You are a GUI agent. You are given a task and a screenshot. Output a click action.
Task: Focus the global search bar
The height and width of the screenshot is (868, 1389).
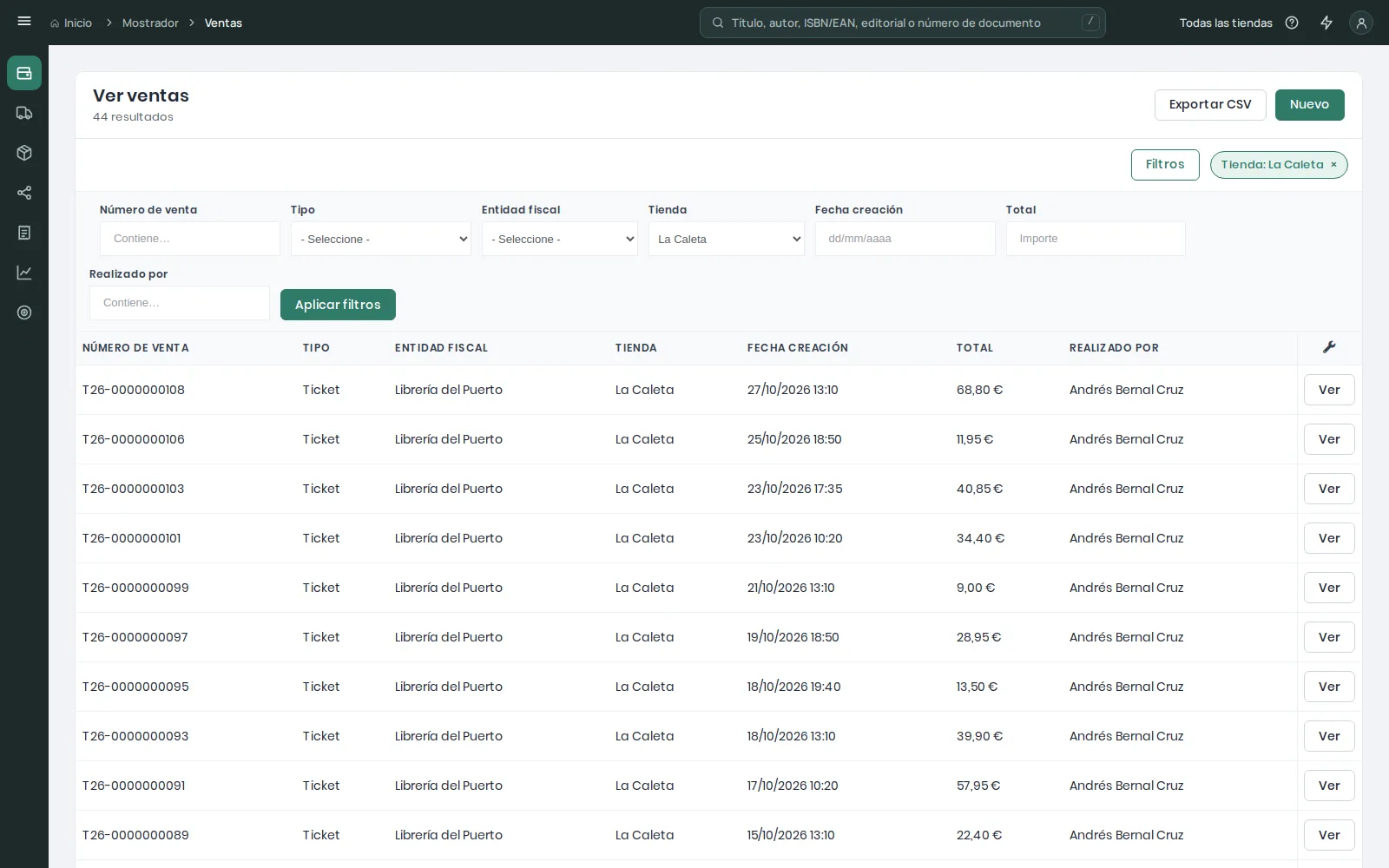(903, 23)
